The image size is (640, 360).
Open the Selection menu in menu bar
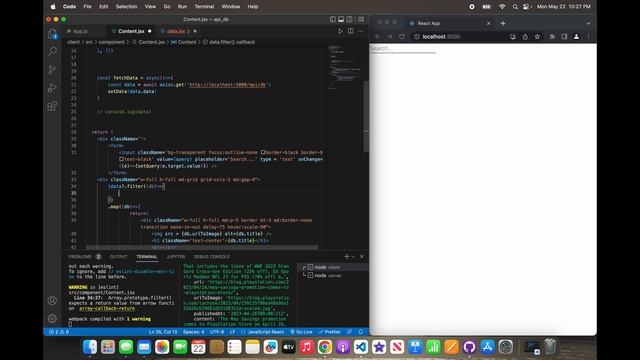point(126,7)
